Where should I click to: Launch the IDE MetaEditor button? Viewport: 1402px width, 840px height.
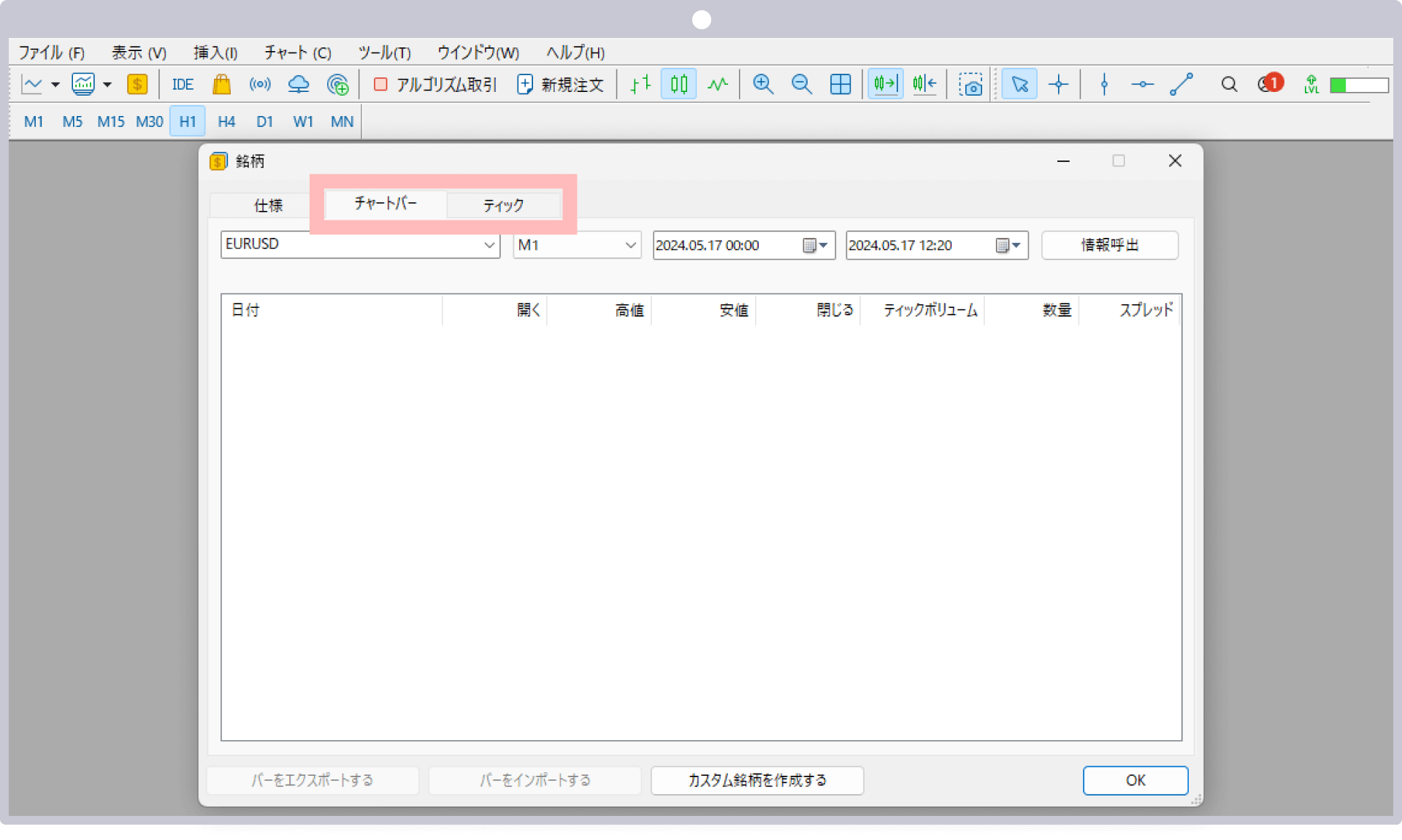183,85
